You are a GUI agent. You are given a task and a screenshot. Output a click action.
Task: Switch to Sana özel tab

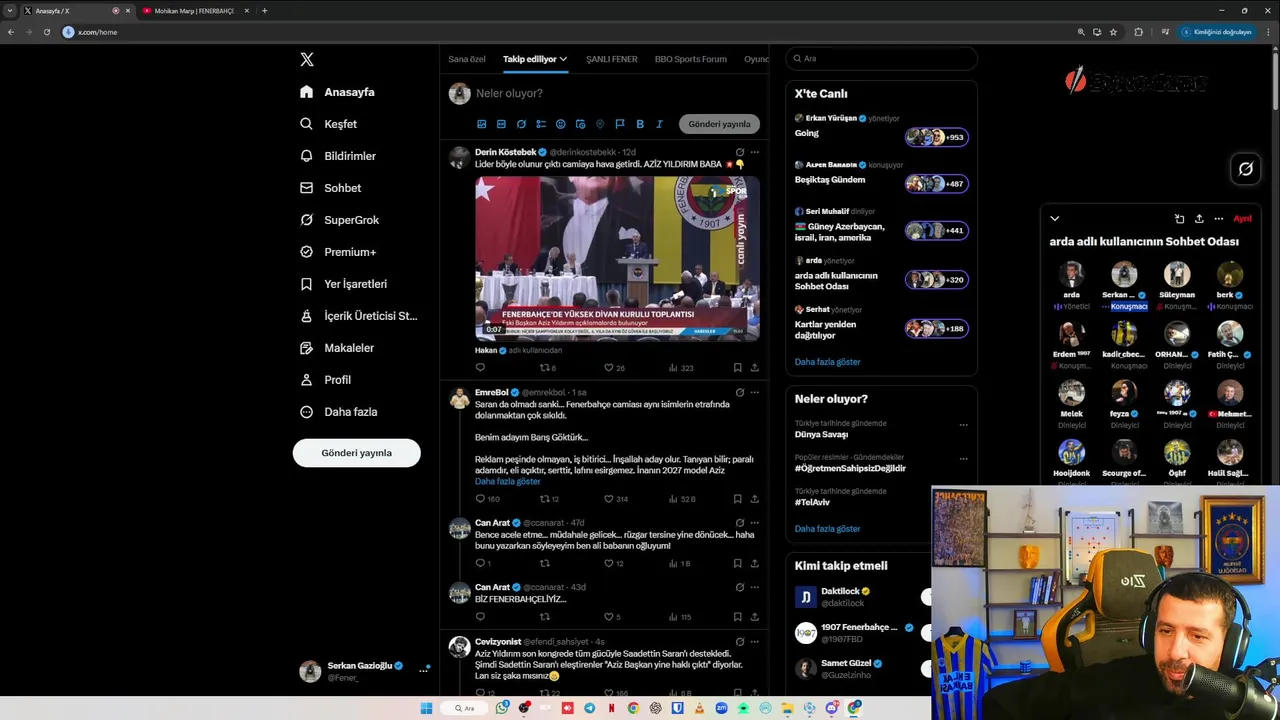467,59
